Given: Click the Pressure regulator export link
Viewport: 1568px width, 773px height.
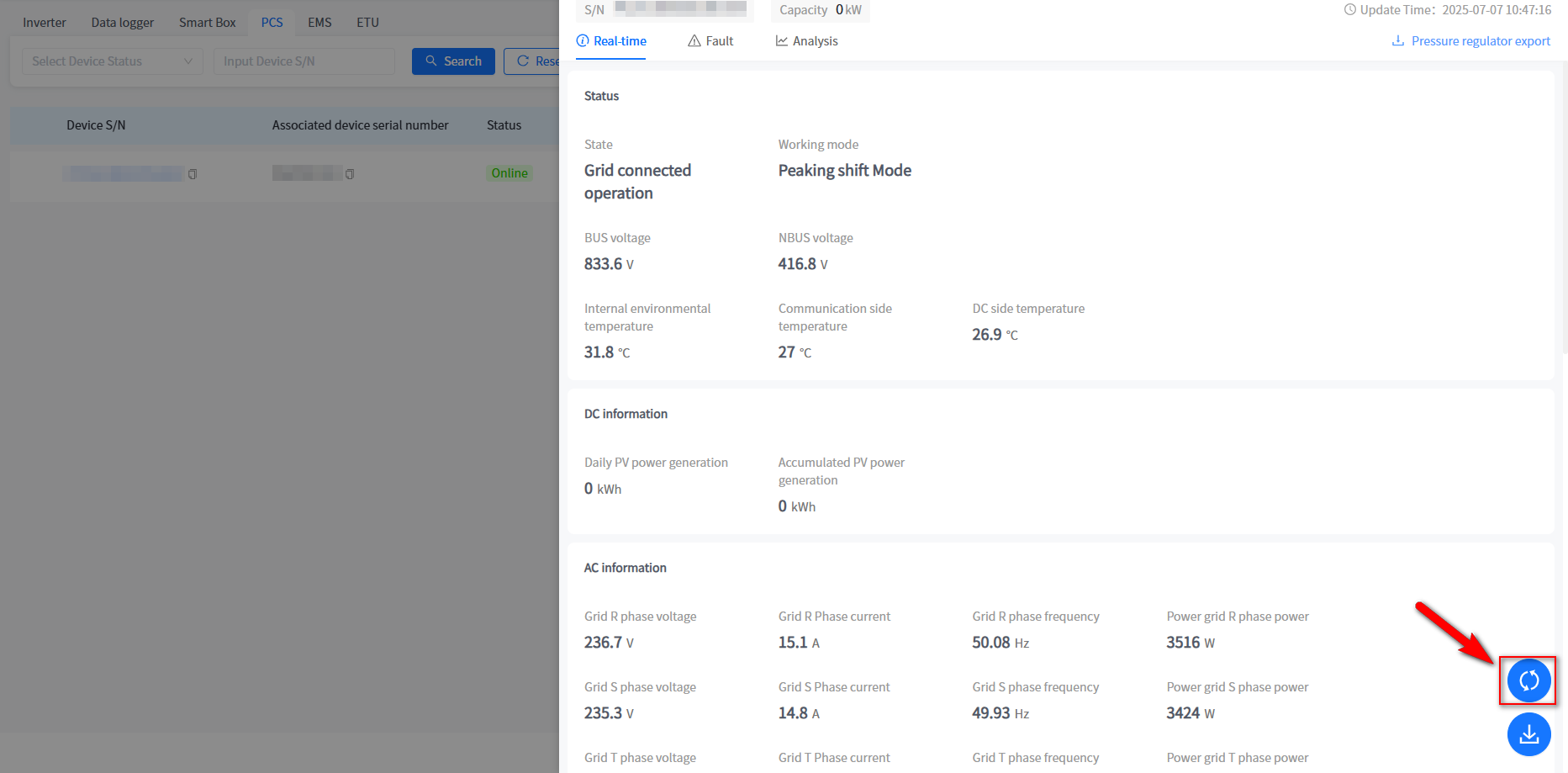Looking at the screenshot, I should (1480, 41).
